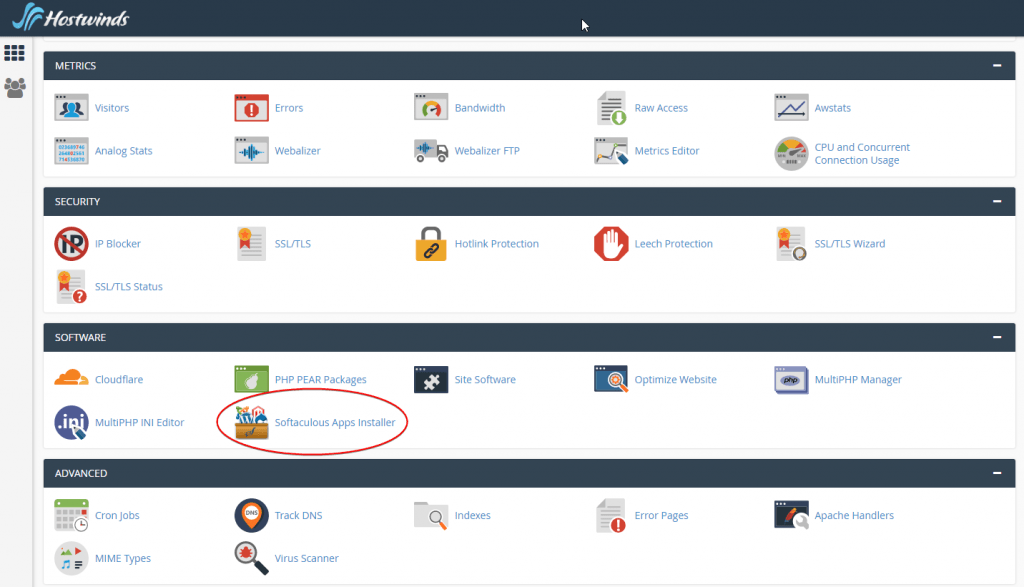This screenshot has height=587, width=1024.
Task: Click the Hostwinds logo
Action: 70,17
